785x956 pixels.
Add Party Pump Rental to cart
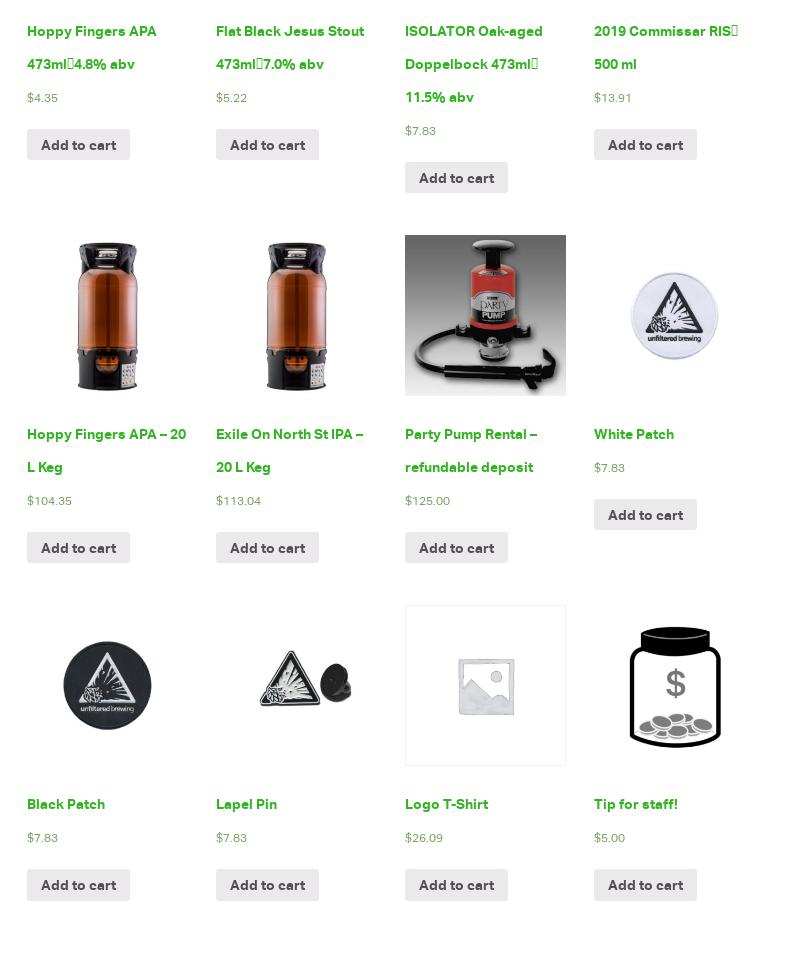[456, 548]
